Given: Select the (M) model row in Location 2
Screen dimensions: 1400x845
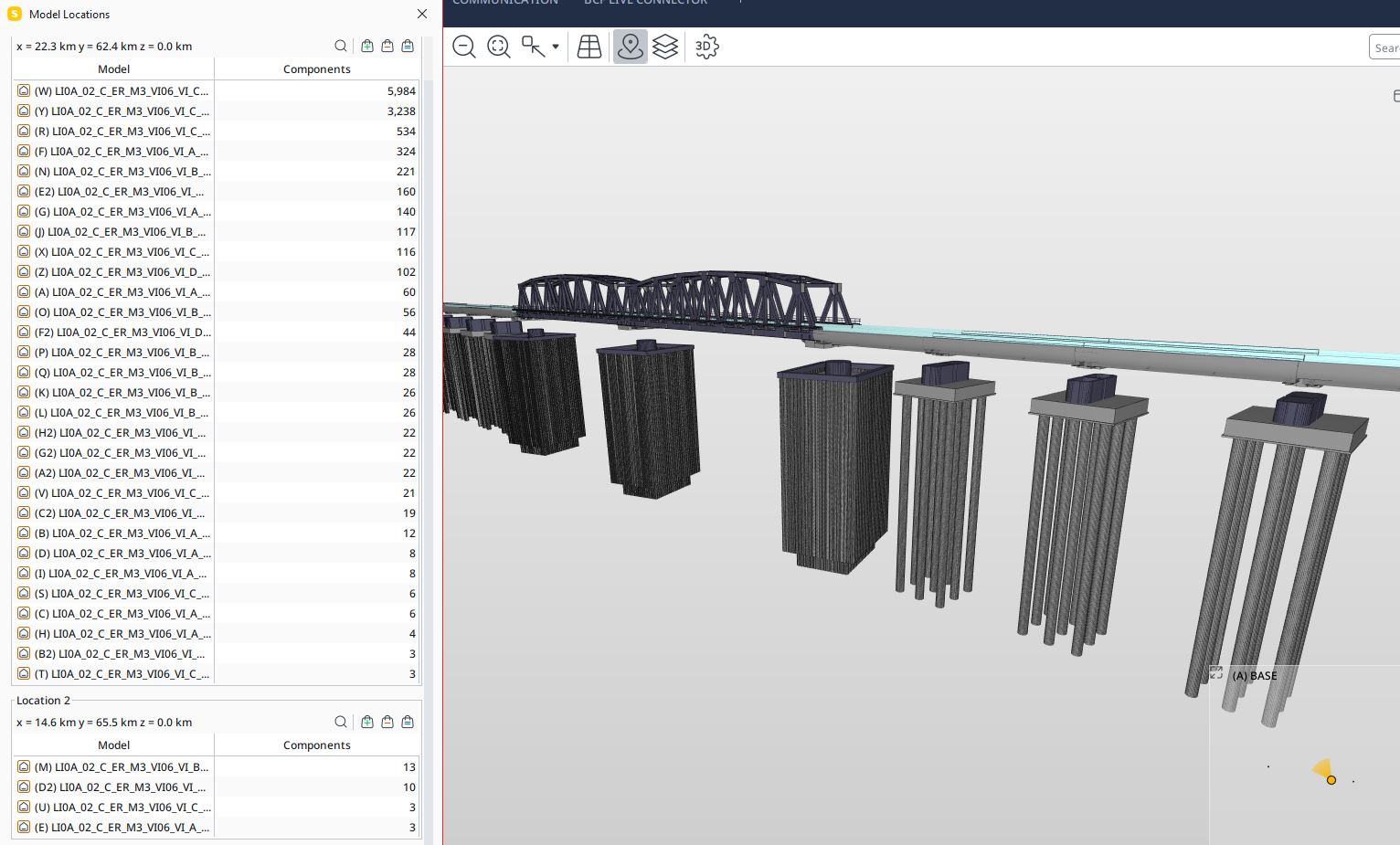Looking at the screenshot, I should (x=122, y=767).
